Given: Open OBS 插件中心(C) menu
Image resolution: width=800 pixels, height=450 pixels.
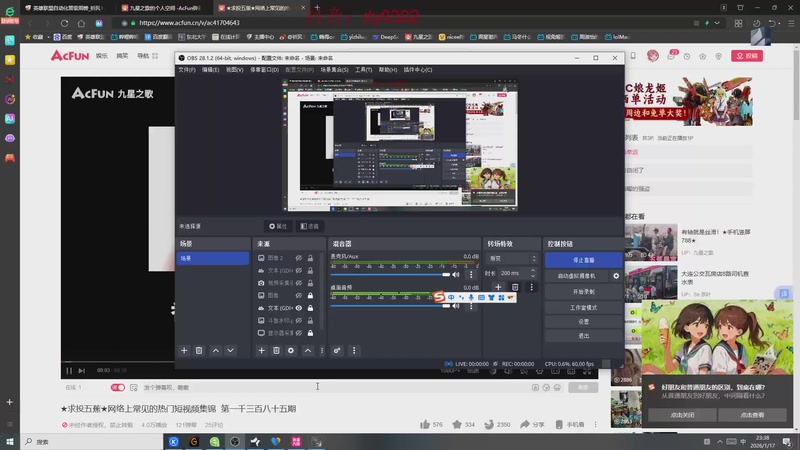Looking at the screenshot, I should tap(418, 69).
